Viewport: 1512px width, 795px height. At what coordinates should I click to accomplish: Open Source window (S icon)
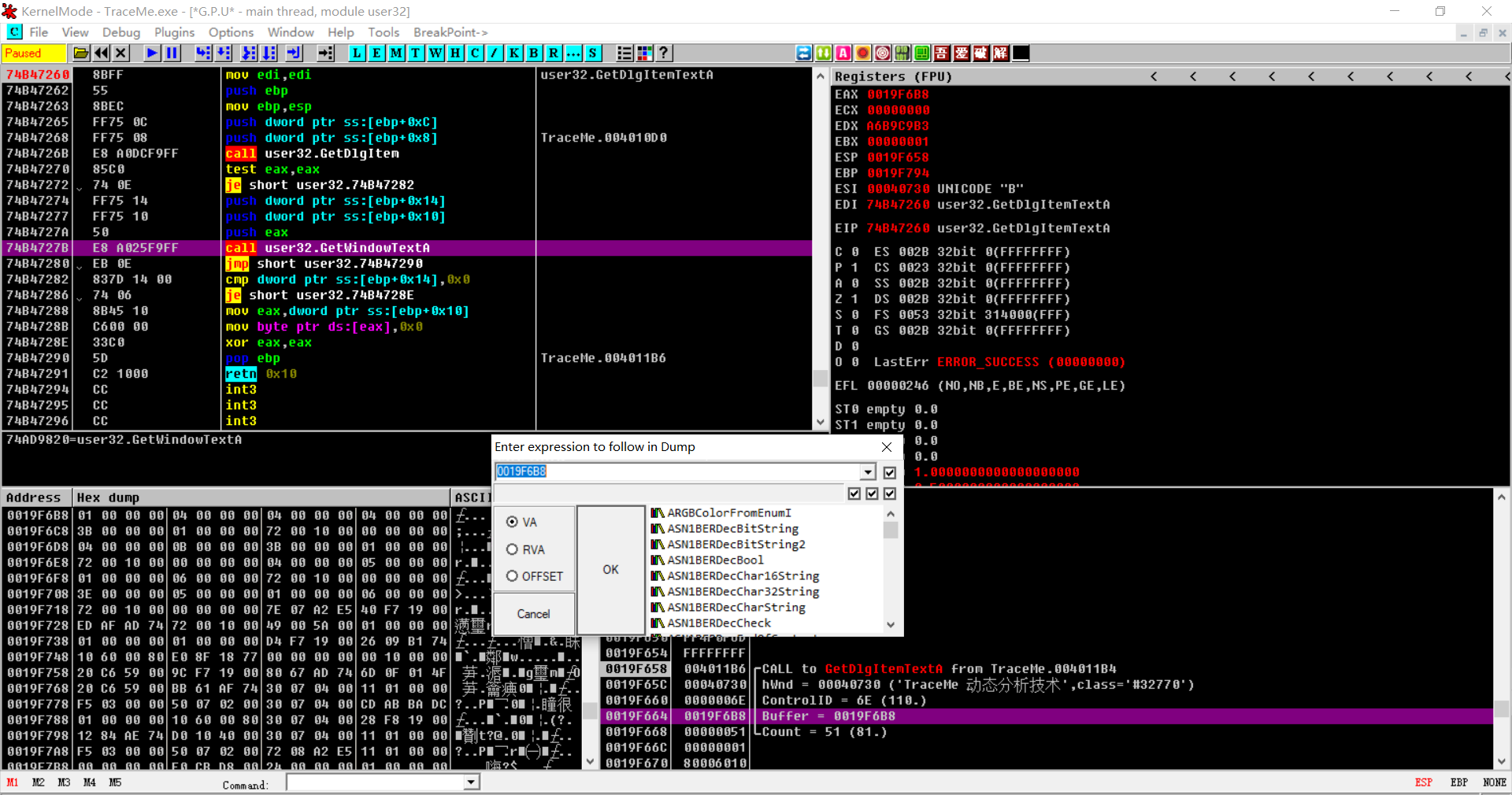pos(594,53)
